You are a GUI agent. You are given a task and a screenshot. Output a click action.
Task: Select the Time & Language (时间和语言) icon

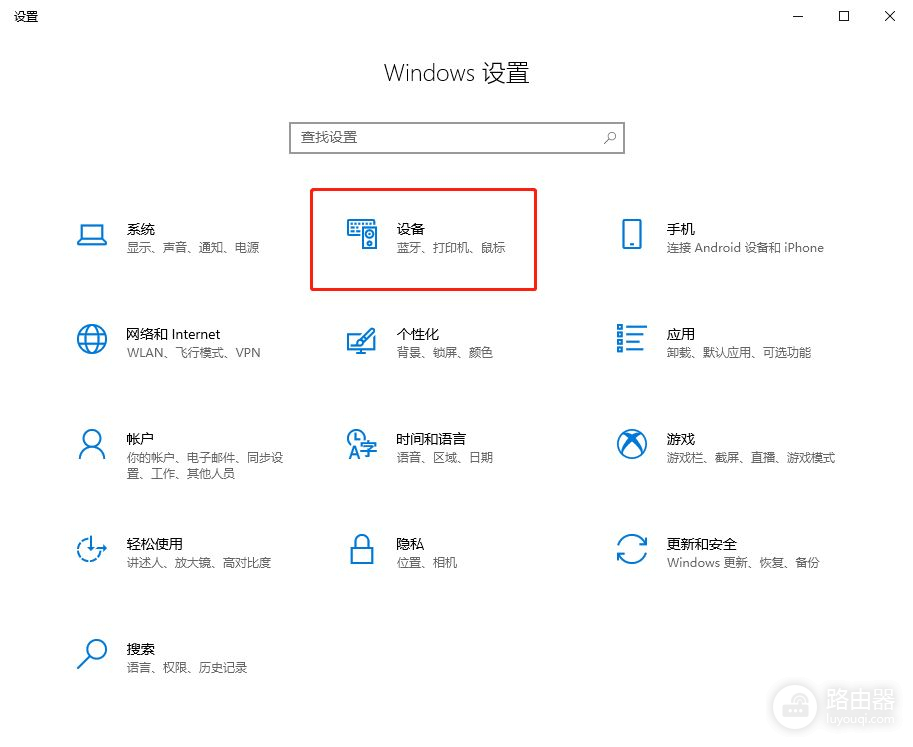361,443
